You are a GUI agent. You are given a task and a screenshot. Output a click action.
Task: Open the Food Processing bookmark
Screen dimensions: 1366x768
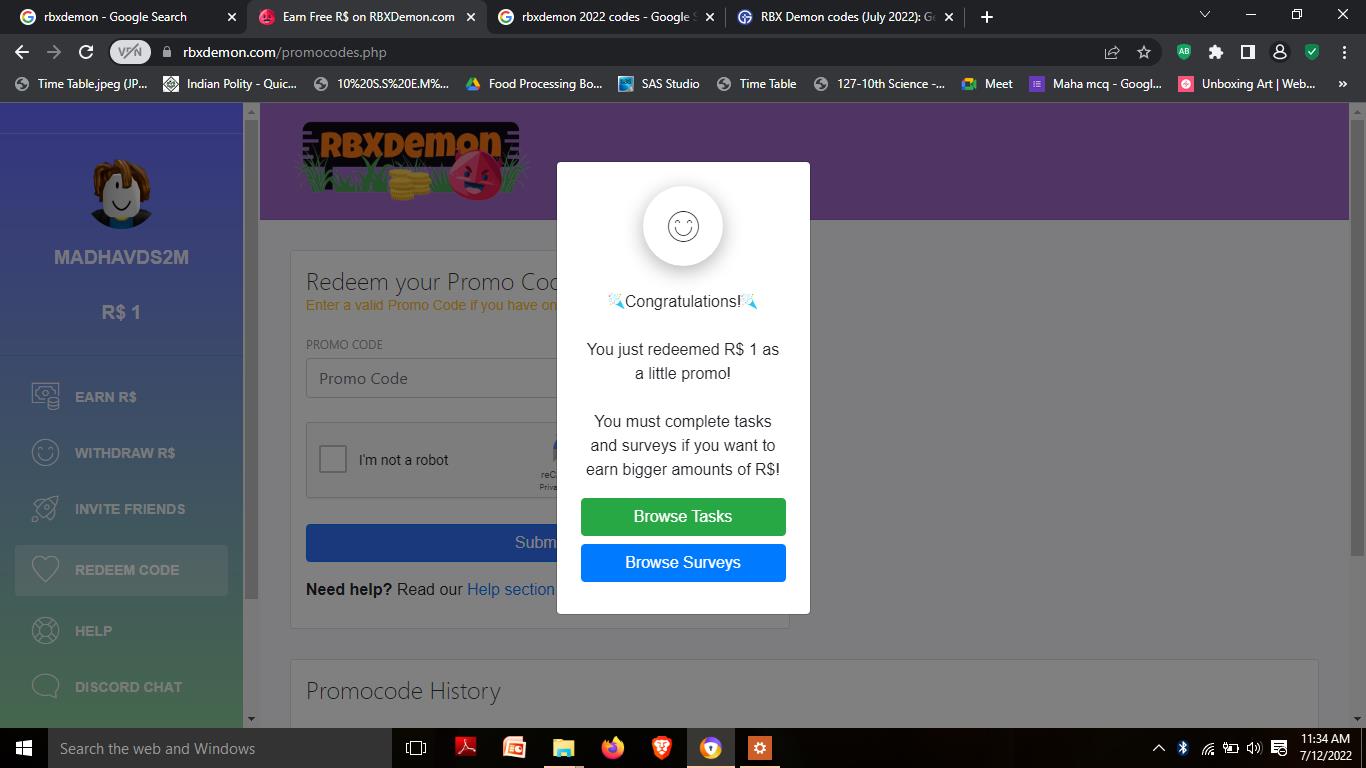[534, 84]
